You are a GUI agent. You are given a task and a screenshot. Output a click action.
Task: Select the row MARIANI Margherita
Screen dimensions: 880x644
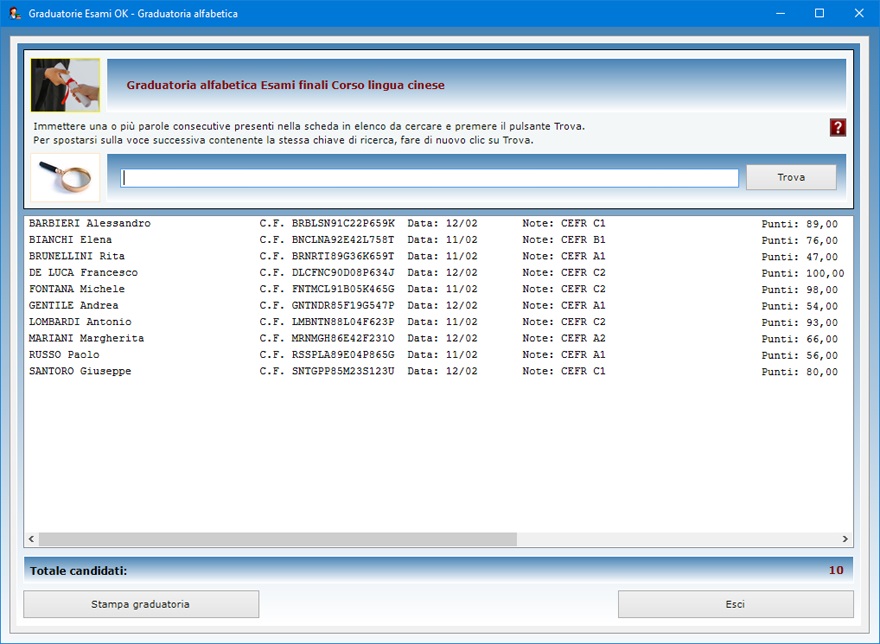click(x=438, y=339)
